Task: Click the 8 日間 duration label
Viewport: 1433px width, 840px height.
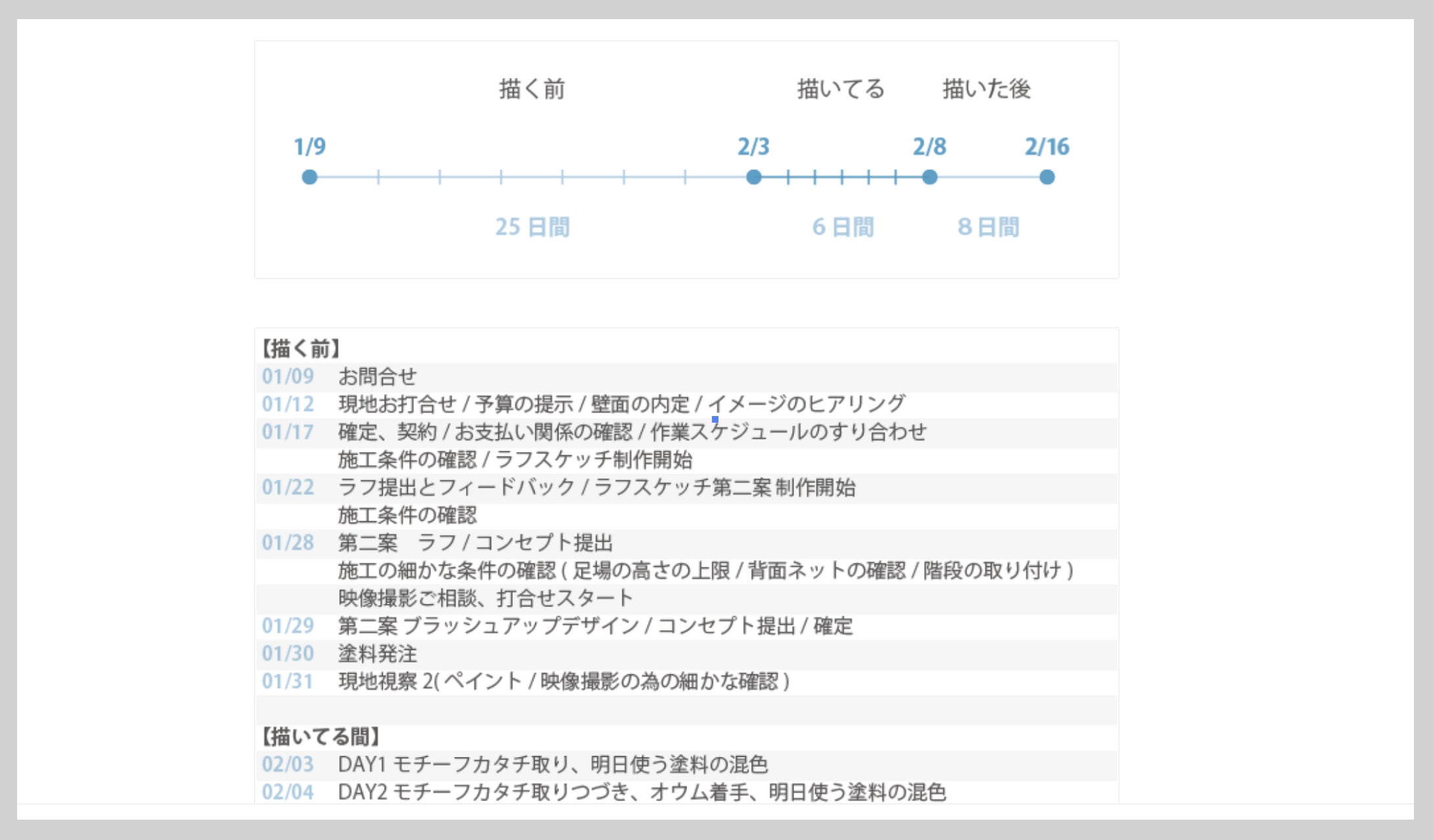Action: click(x=988, y=227)
